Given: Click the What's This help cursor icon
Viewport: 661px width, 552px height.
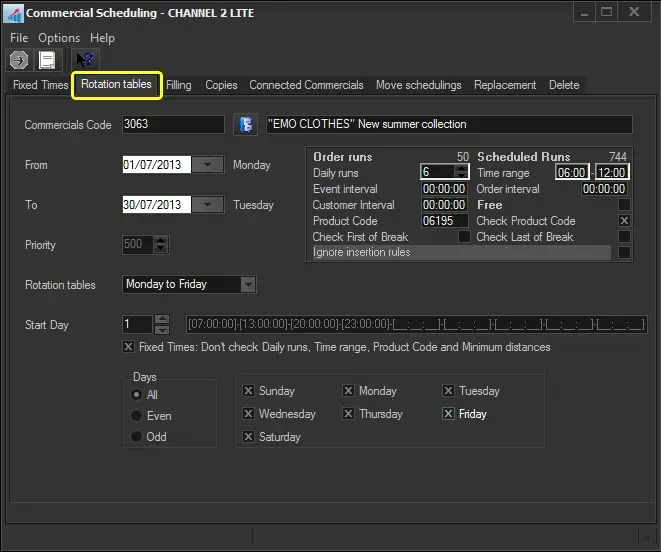Looking at the screenshot, I should click(86, 61).
